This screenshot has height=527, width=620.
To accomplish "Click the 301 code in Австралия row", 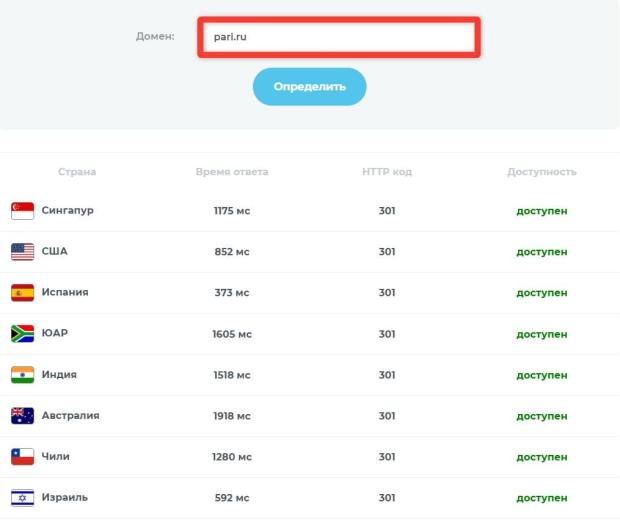I will click(x=387, y=416).
